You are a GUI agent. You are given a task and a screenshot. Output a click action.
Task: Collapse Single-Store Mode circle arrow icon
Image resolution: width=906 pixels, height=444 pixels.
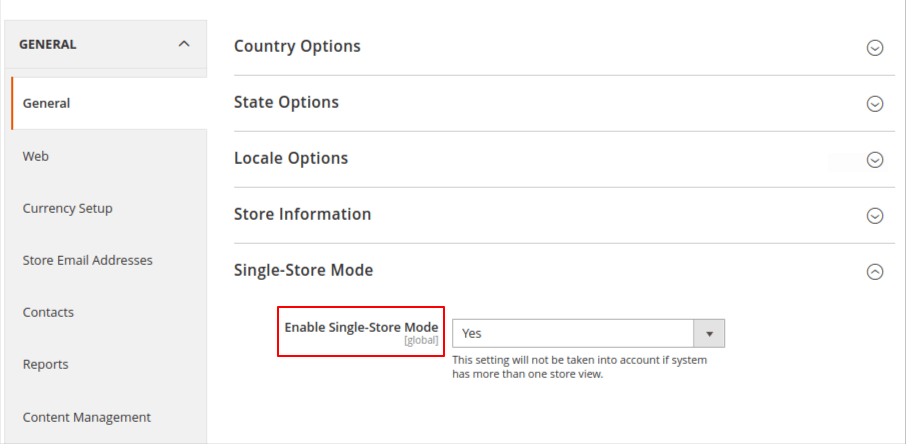click(875, 271)
